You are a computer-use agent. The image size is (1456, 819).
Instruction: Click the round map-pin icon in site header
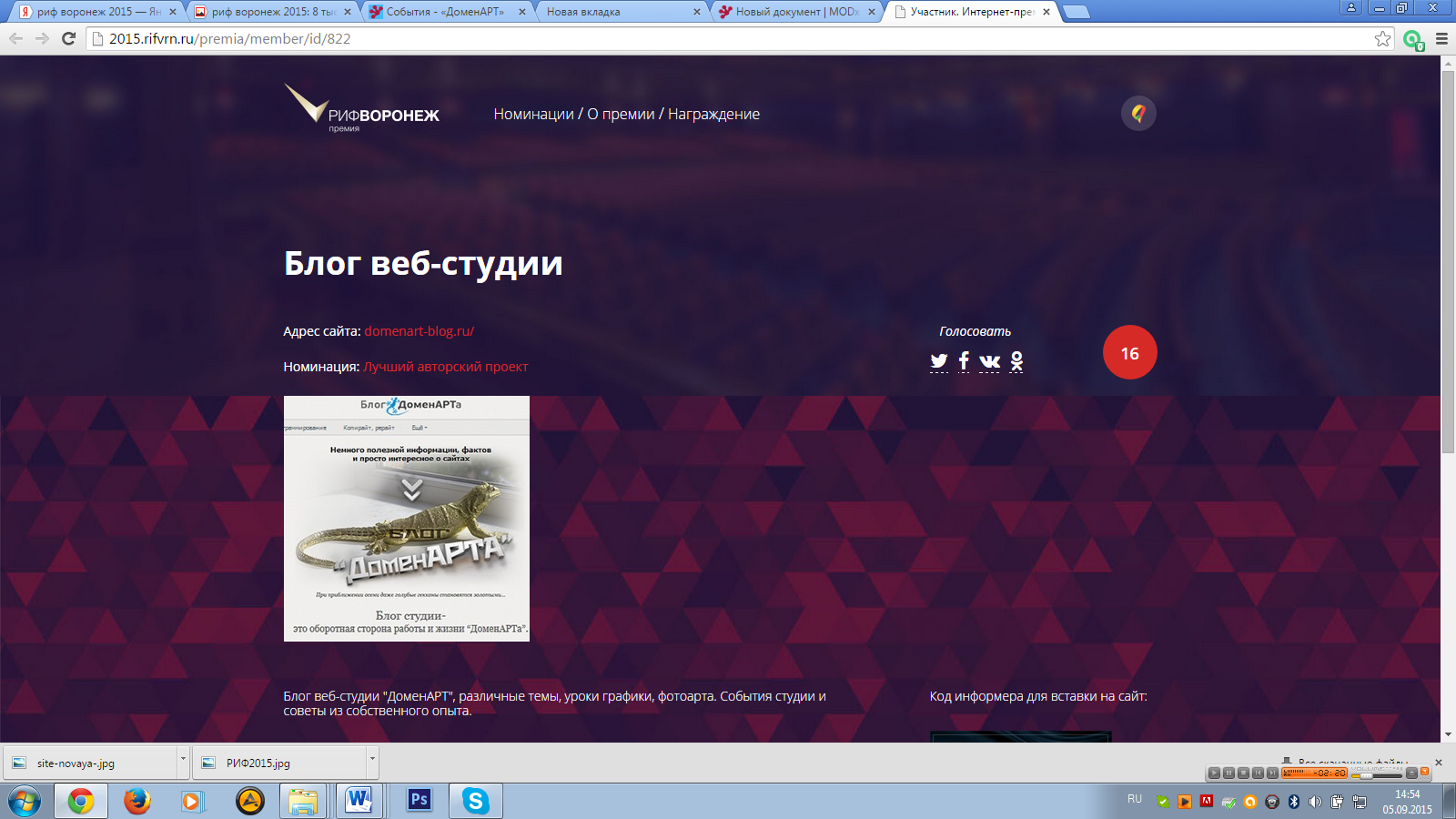tap(1138, 114)
